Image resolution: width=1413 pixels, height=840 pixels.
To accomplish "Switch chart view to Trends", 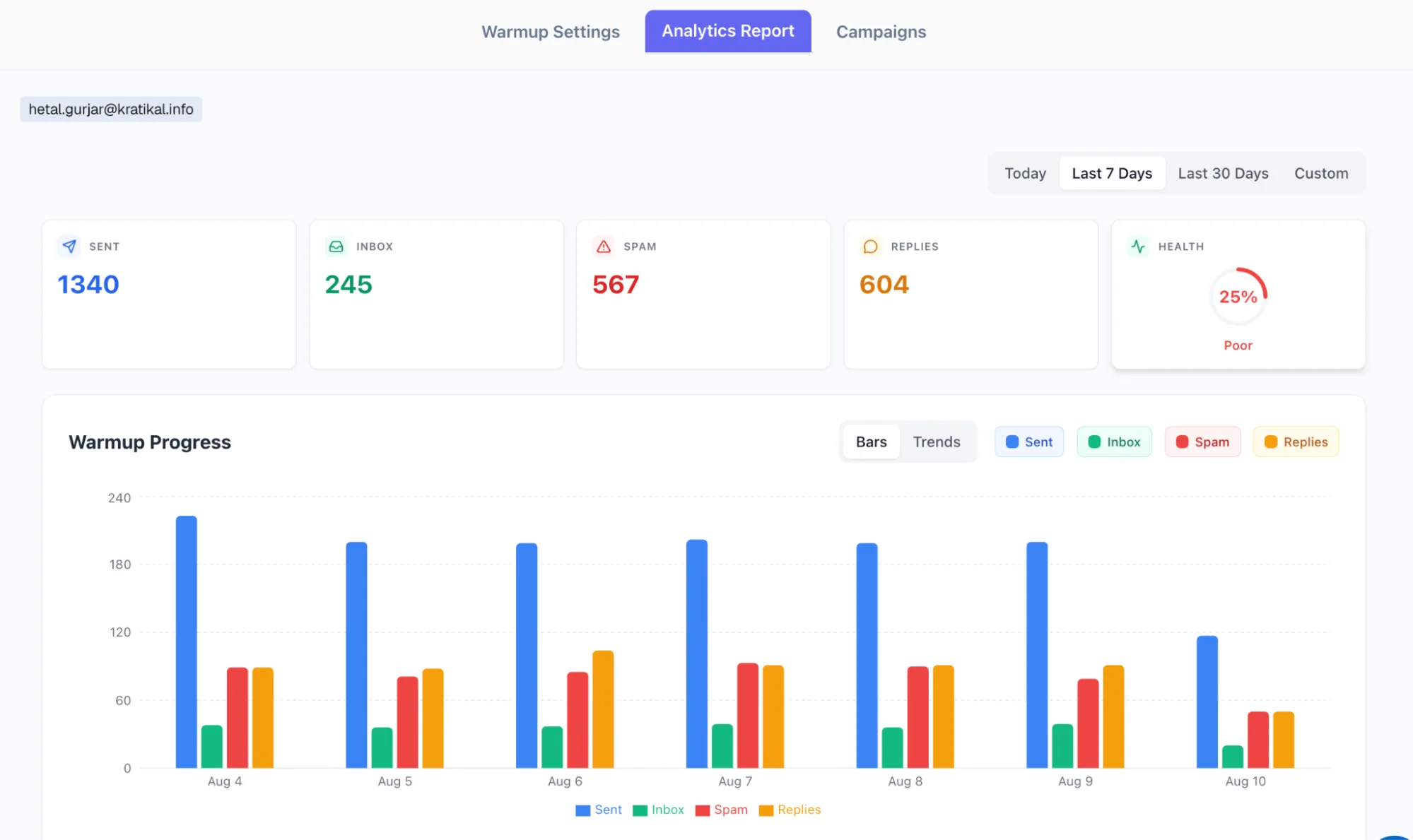I will [x=936, y=442].
